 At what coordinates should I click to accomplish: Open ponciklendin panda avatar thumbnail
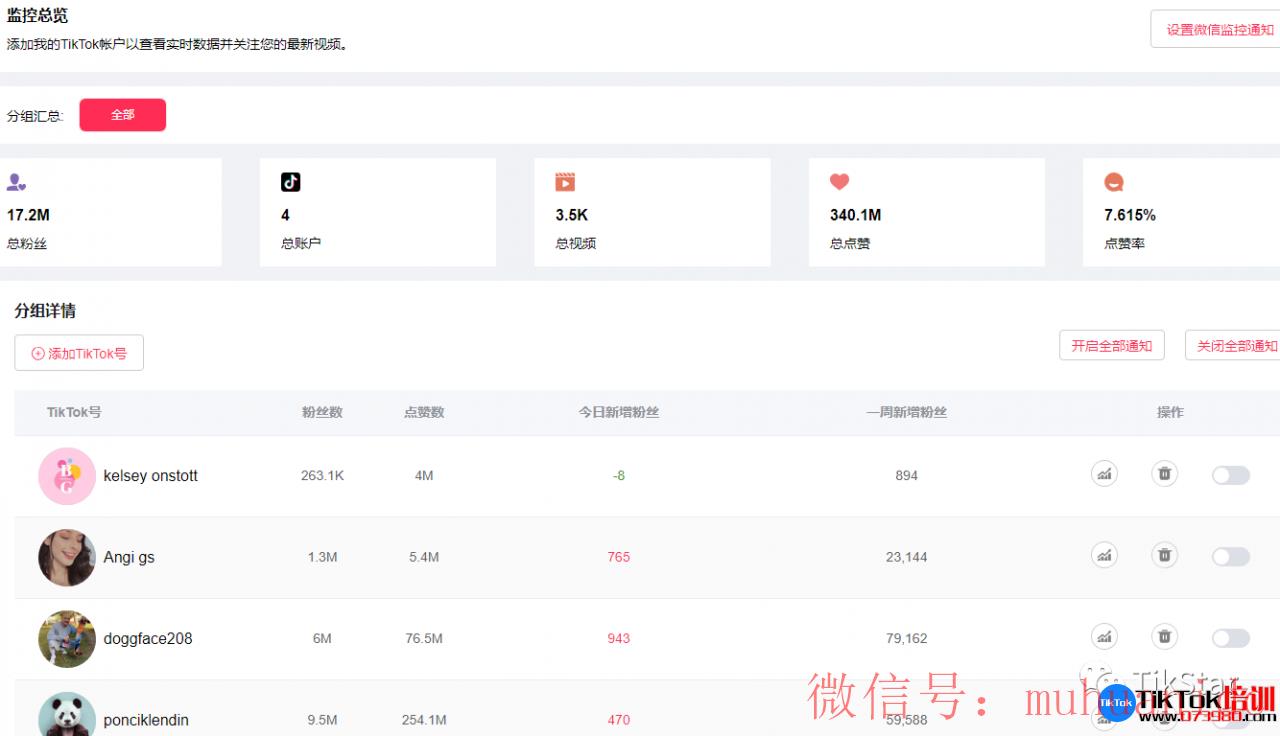(67, 715)
